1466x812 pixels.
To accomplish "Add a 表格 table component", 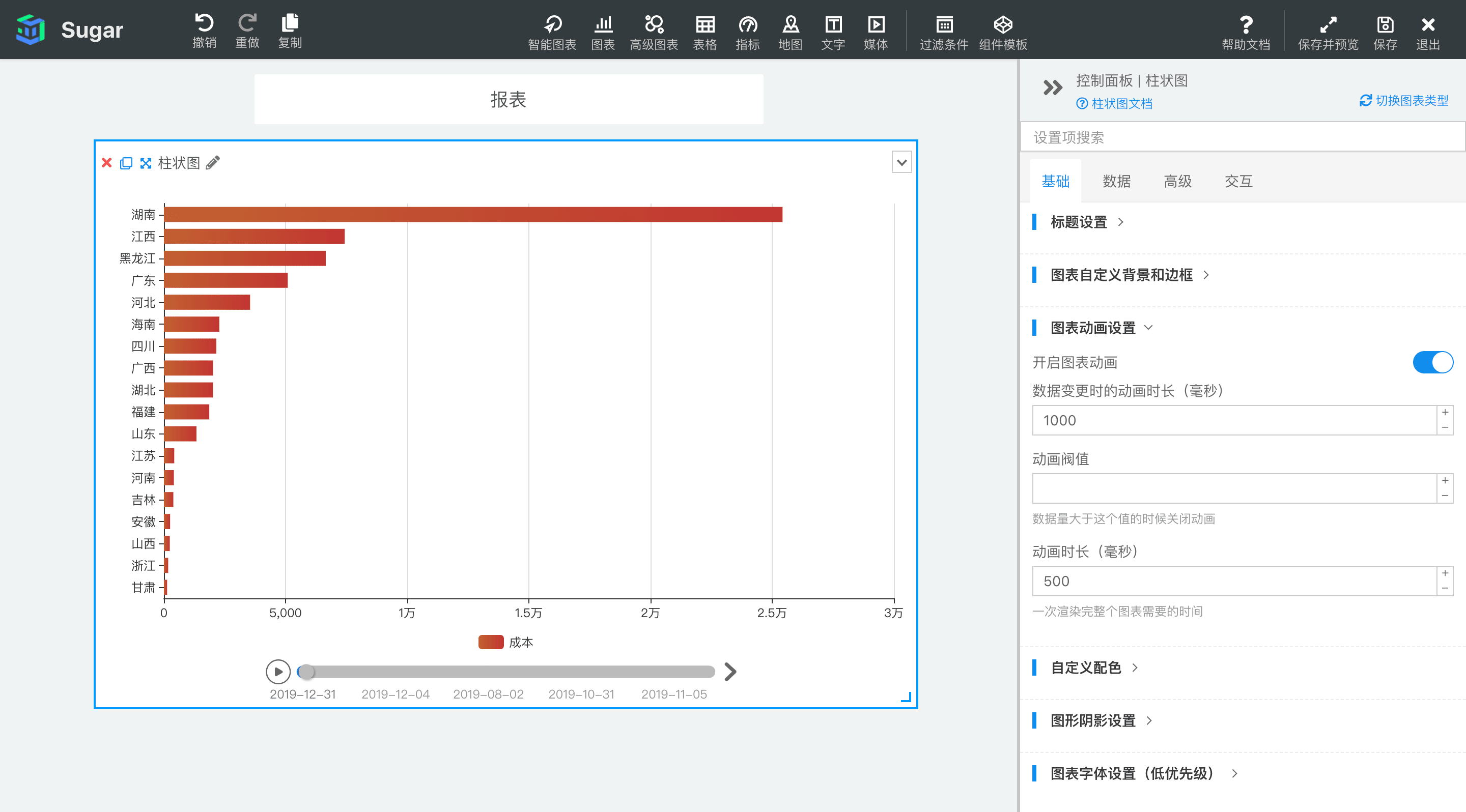I will tap(704, 33).
